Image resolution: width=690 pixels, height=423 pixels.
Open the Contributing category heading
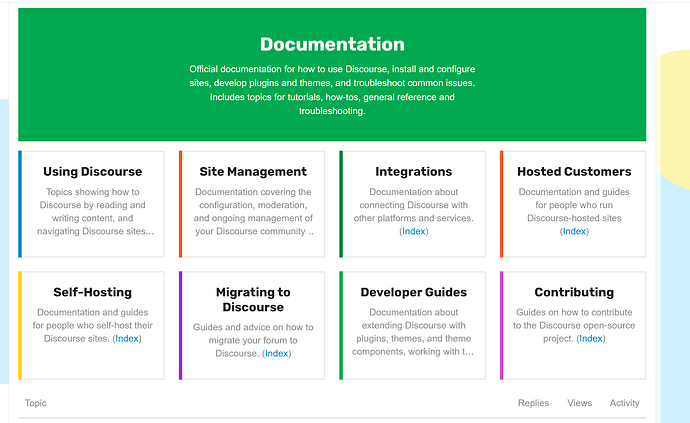coord(574,292)
